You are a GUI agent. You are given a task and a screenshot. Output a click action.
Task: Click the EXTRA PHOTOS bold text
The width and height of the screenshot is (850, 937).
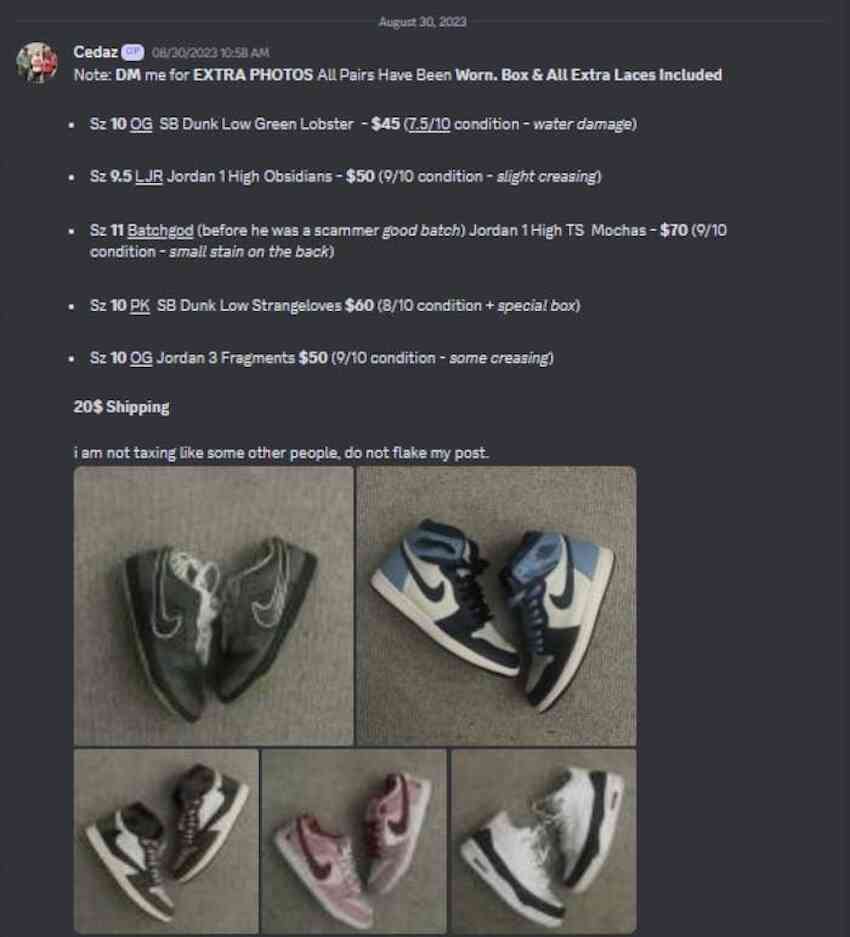point(253,75)
